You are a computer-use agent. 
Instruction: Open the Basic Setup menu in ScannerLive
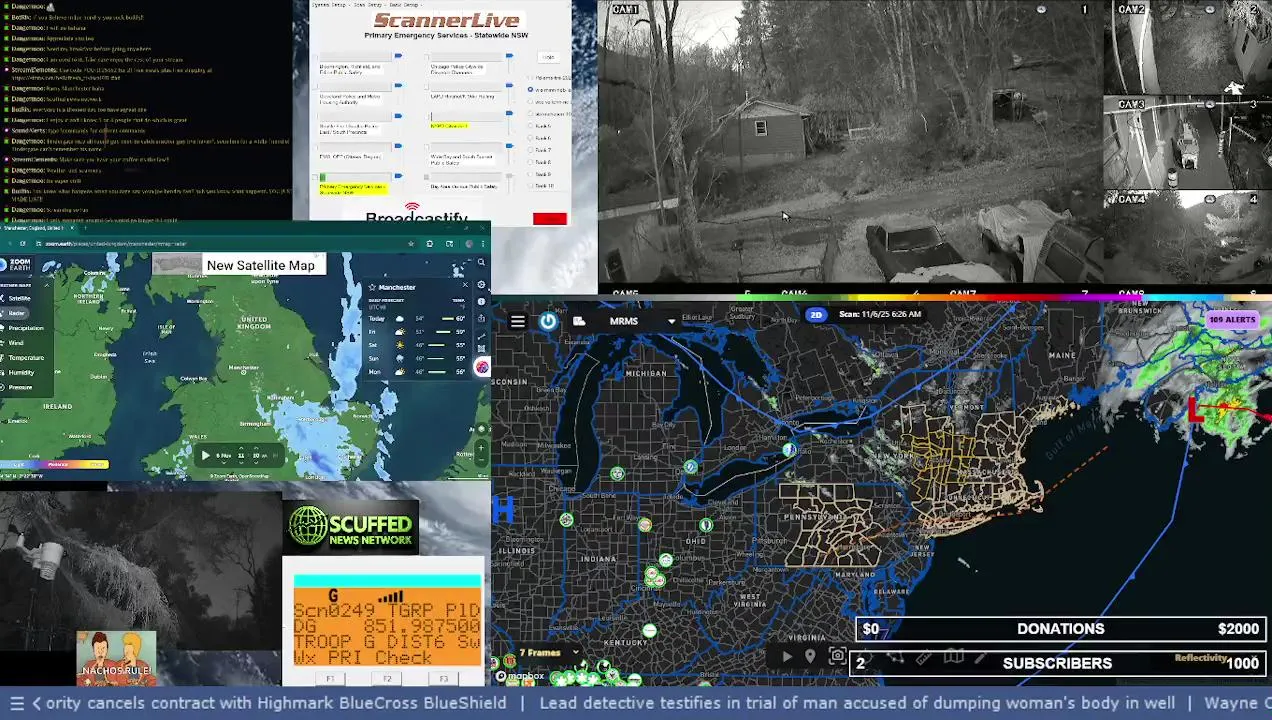[404, 5]
